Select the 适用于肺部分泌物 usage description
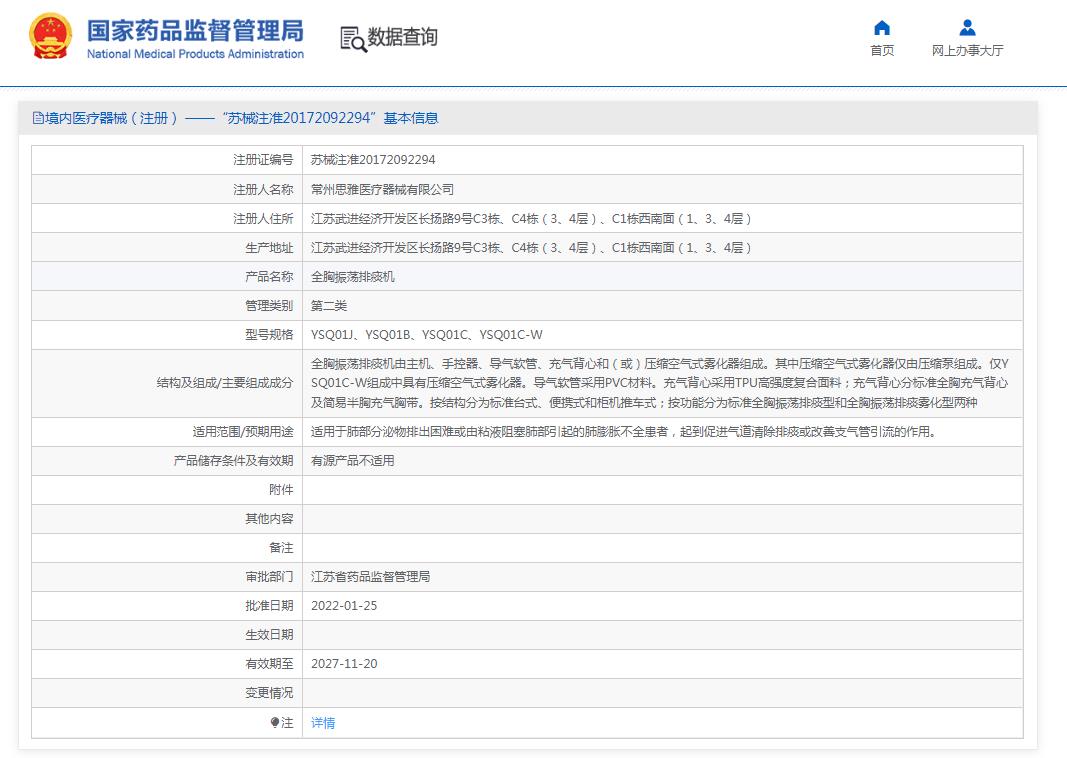Image resolution: width=1067 pixels, height=758 pixels. tap(624, 431)
